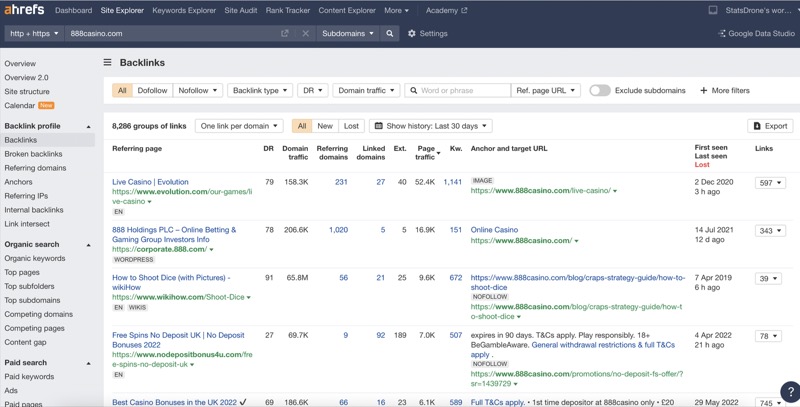The height and width of the screenshot is (407, 800).
Task: Open One link per domain dropdown
Action: coord(239,126)
